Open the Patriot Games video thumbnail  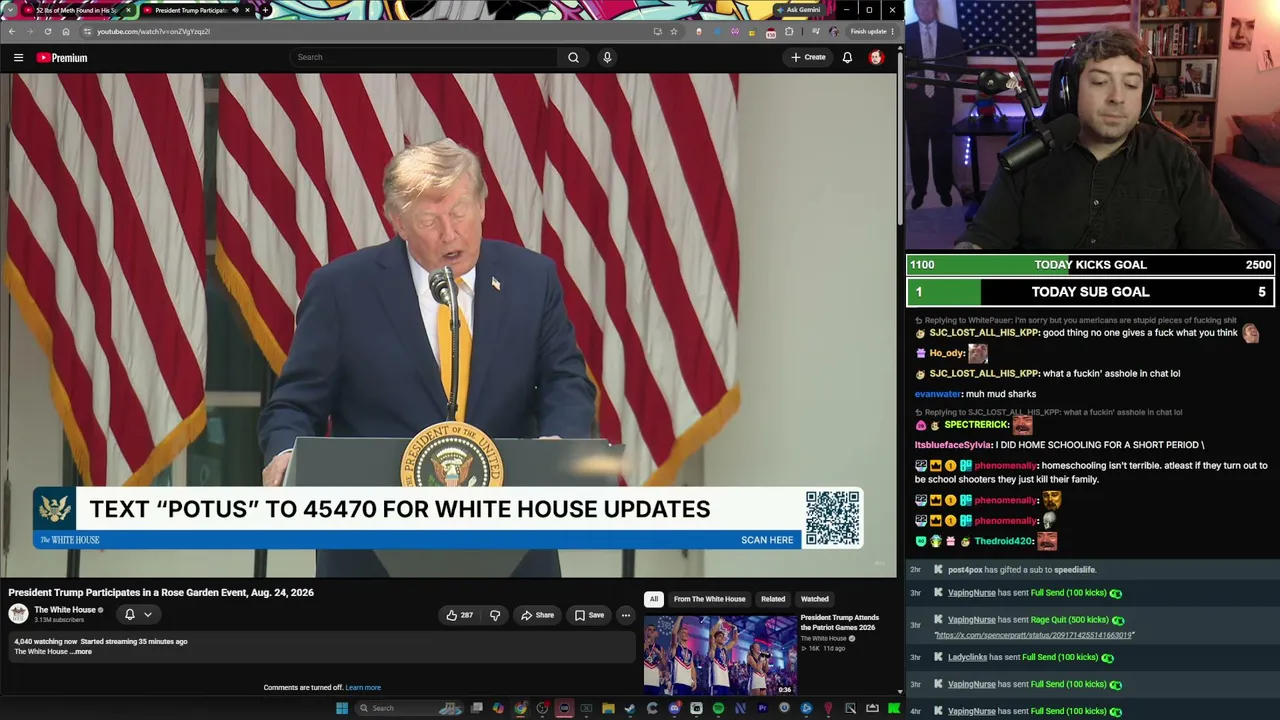click(720, 655)
